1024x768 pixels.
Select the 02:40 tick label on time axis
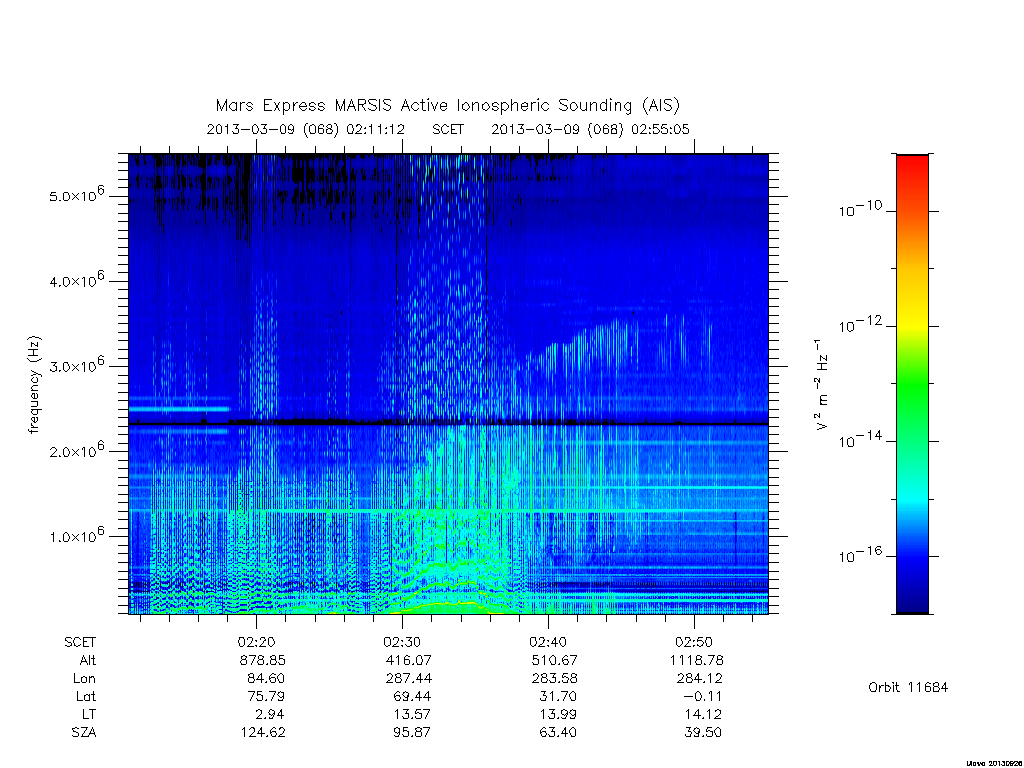point(548,642)
